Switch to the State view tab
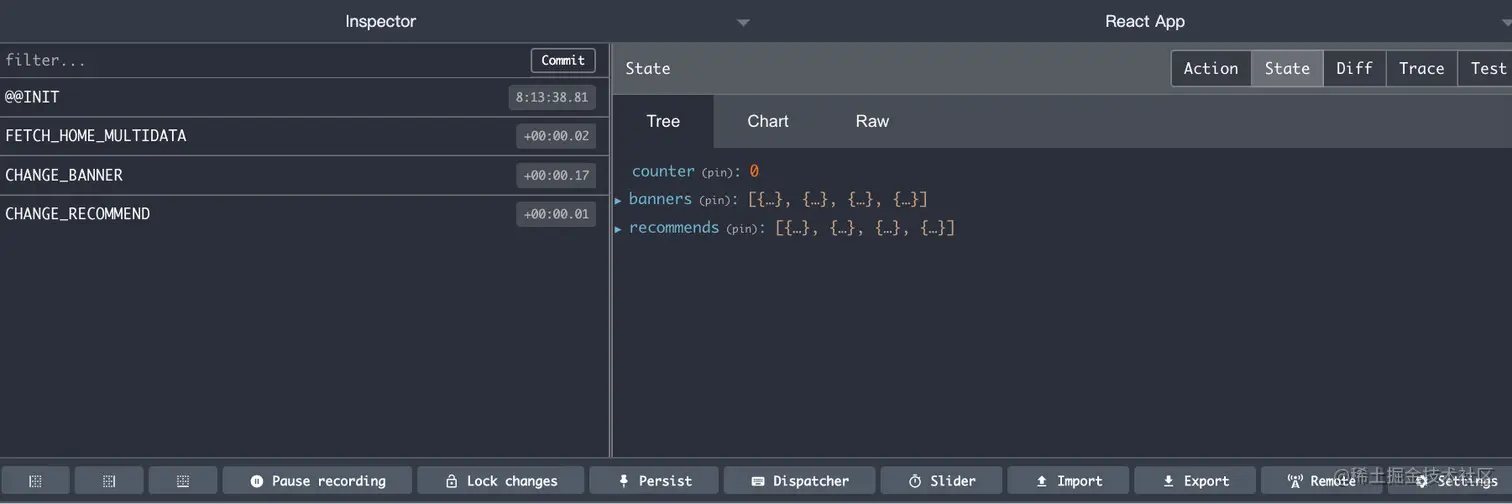The height and width of the screenshot is (504, 1512). coord(1287,68)
